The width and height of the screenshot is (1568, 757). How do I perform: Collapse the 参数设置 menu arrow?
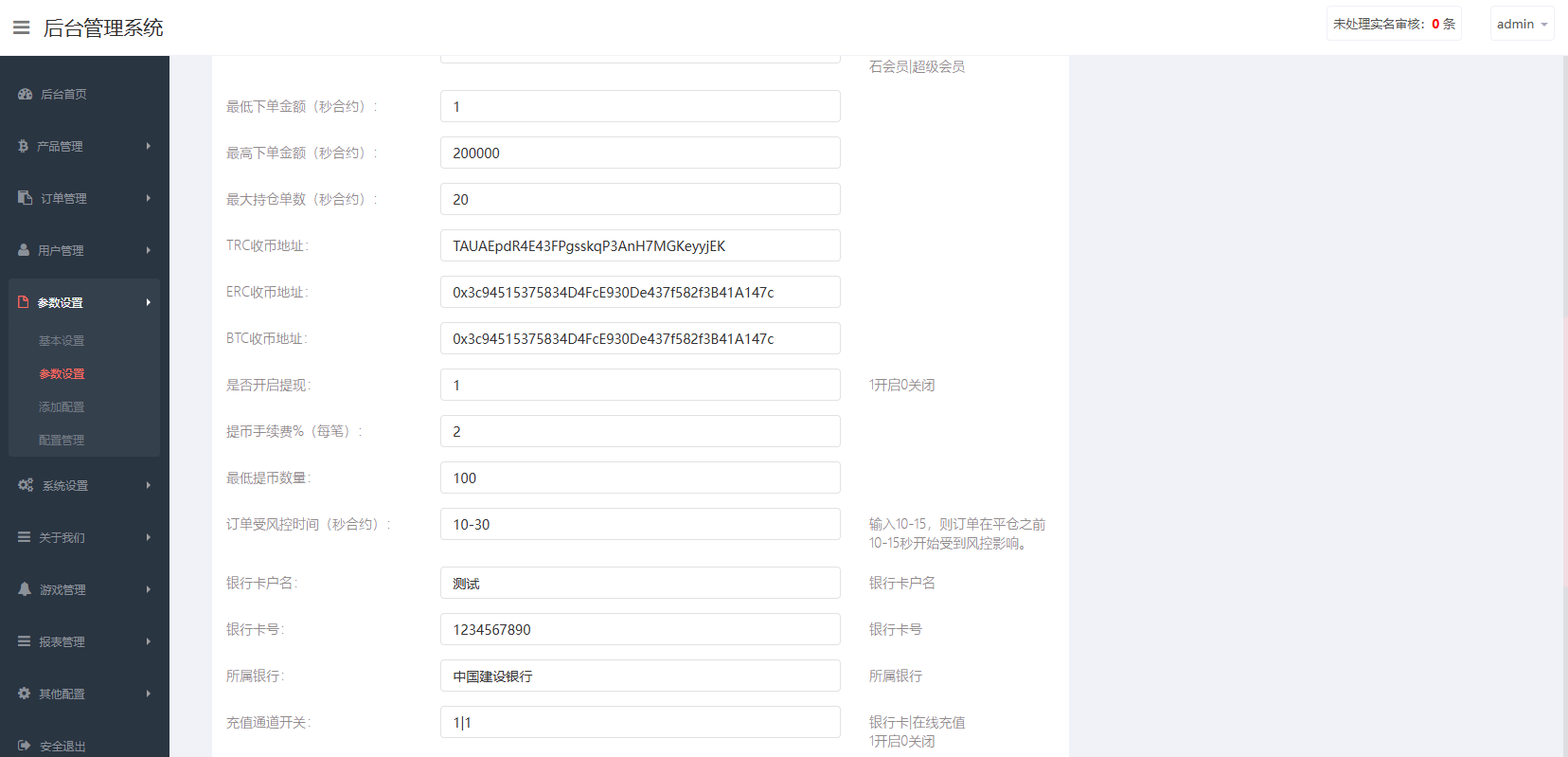(x=149, y=302)
